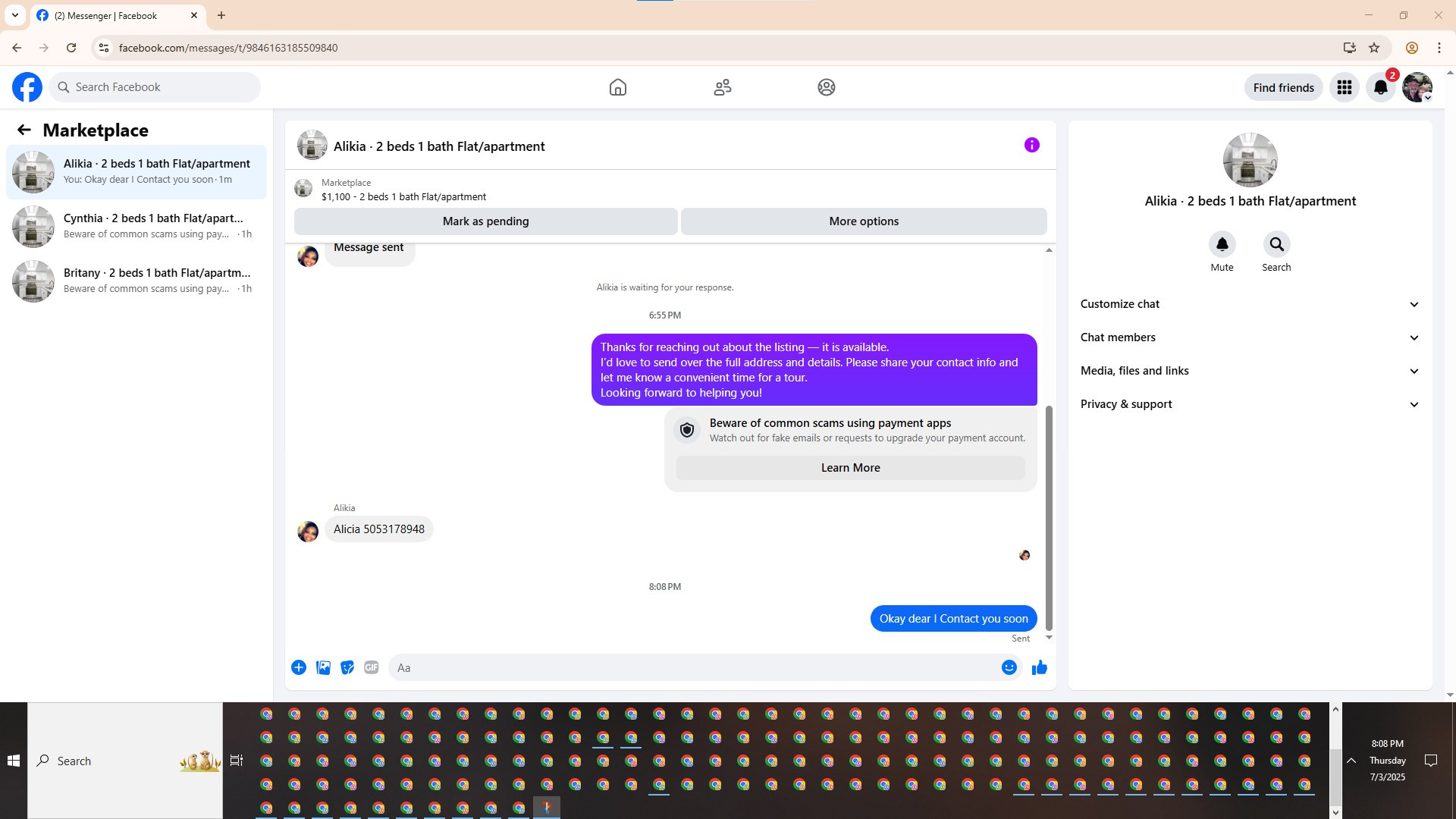Bookmark this page with the star icon

[x=1373, y=48]
